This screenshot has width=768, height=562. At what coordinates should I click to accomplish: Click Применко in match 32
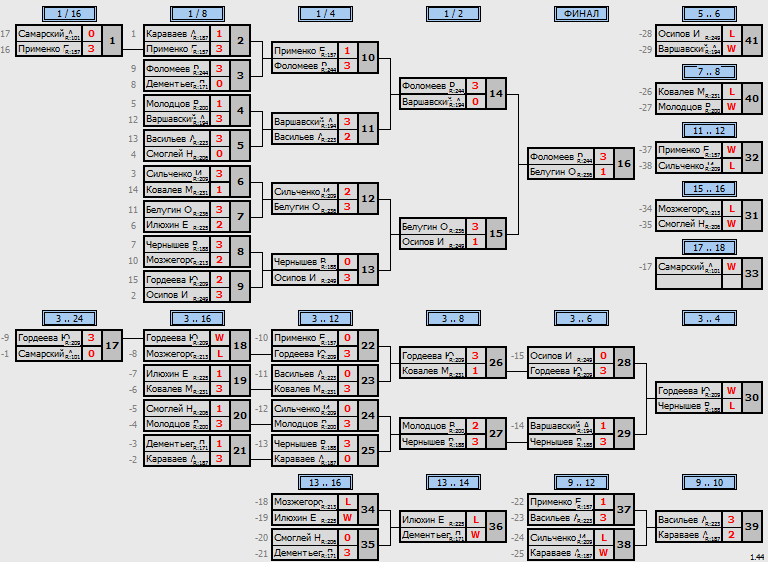(x=688, y=150)
